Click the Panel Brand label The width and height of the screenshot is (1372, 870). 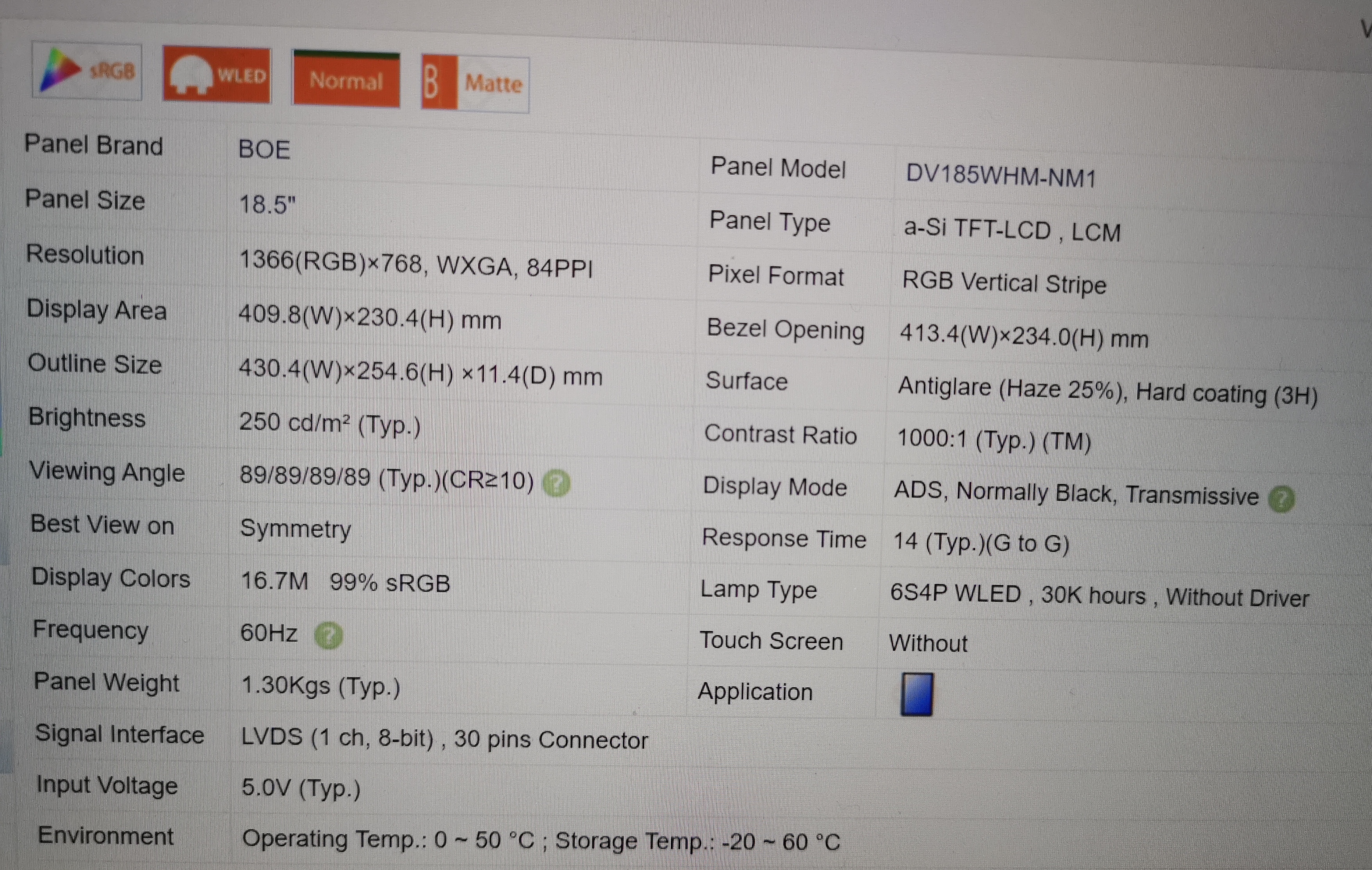(93, 145)
